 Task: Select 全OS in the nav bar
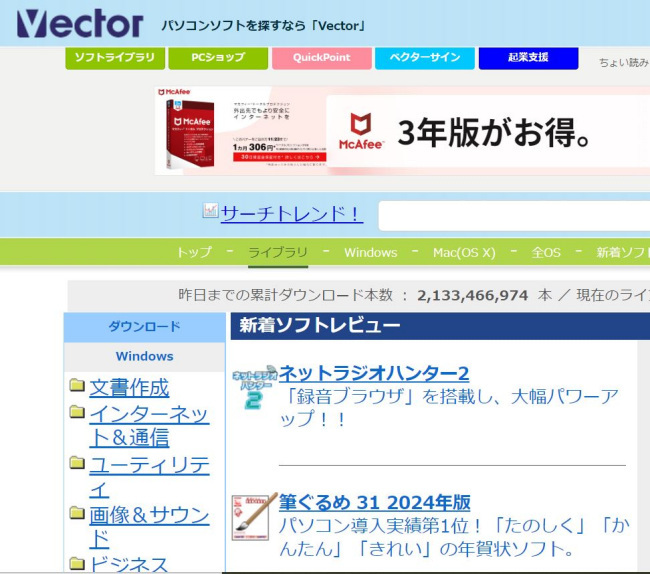(546, 252)
